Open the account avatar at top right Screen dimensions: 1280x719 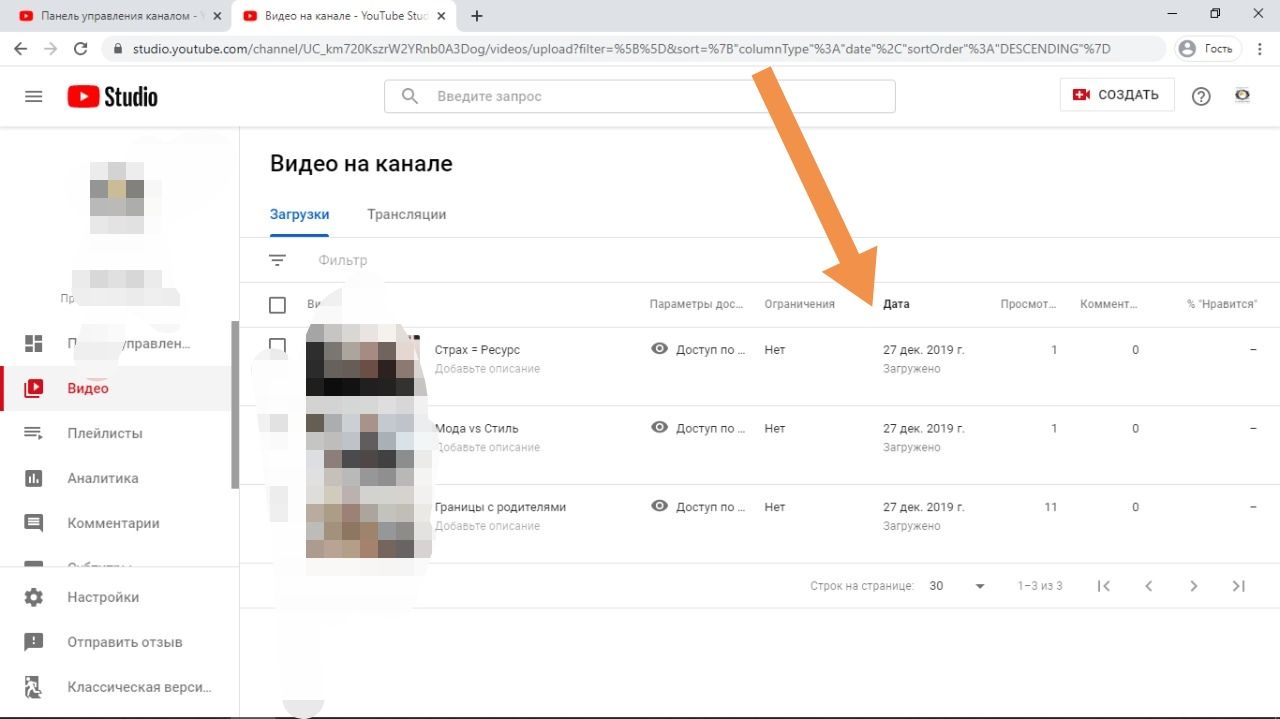click(x=1242, y=96)
